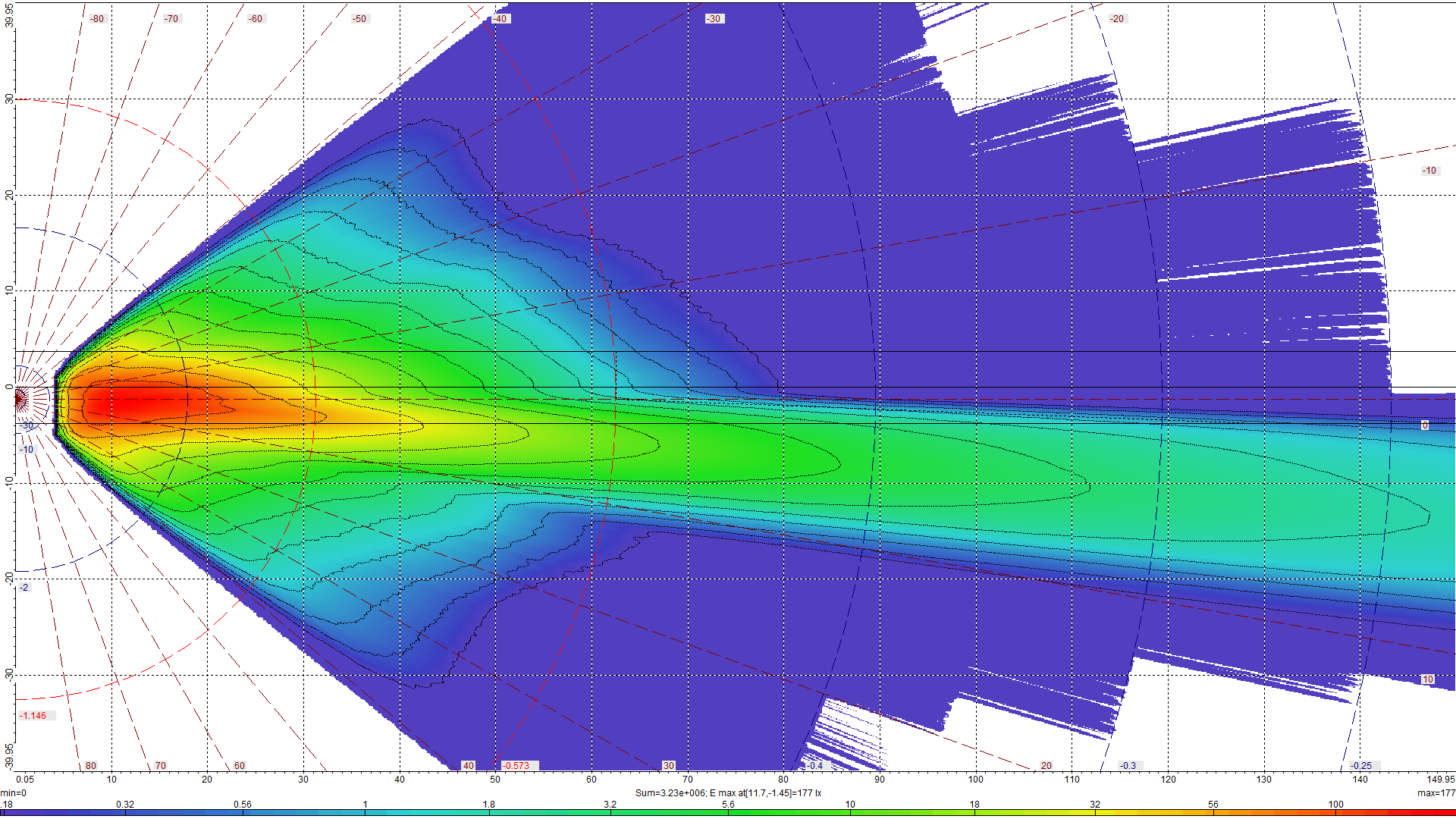Click the -80 angle label top left
The image size is (1456, 819).
97,19
